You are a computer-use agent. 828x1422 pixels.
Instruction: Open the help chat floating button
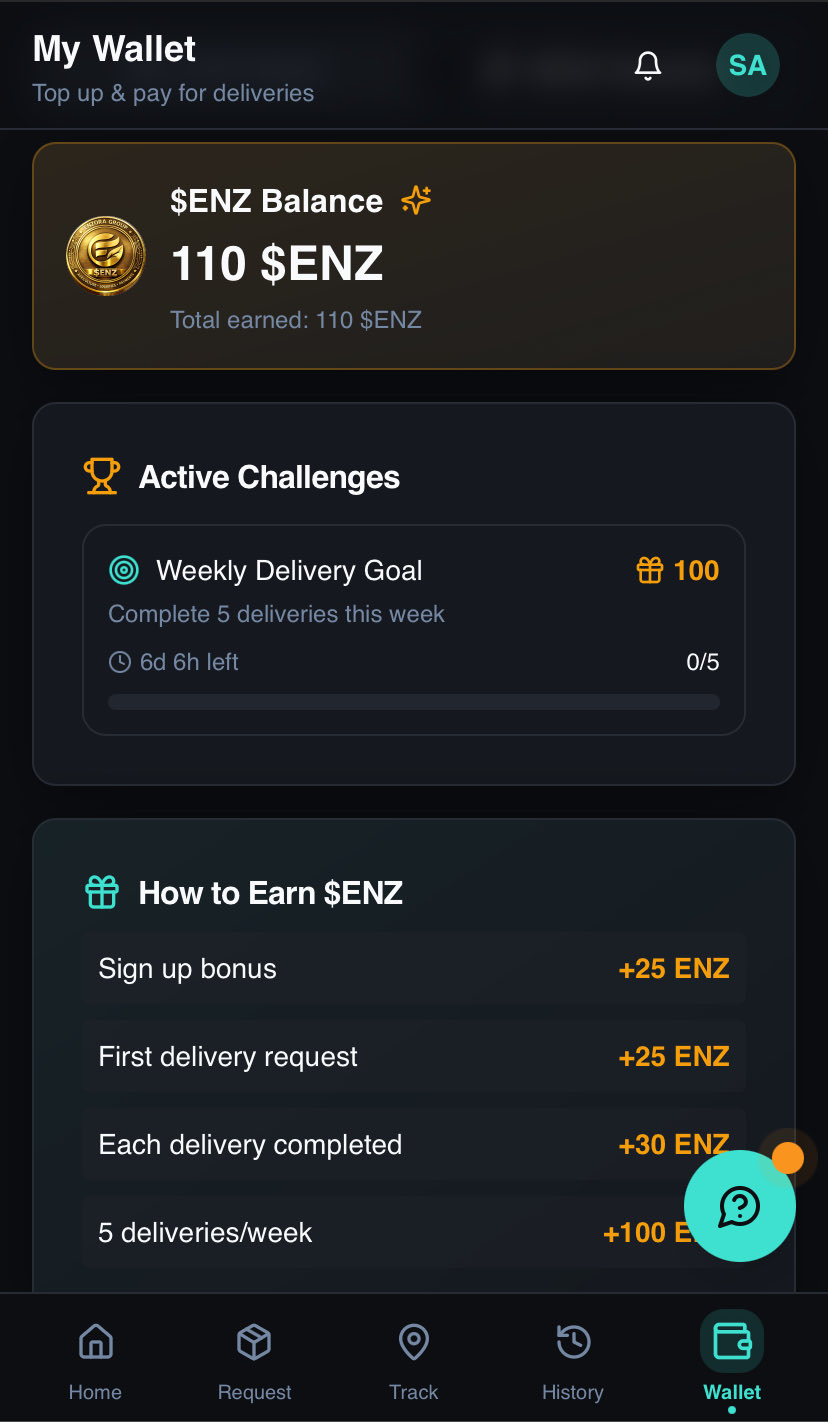739,1206
